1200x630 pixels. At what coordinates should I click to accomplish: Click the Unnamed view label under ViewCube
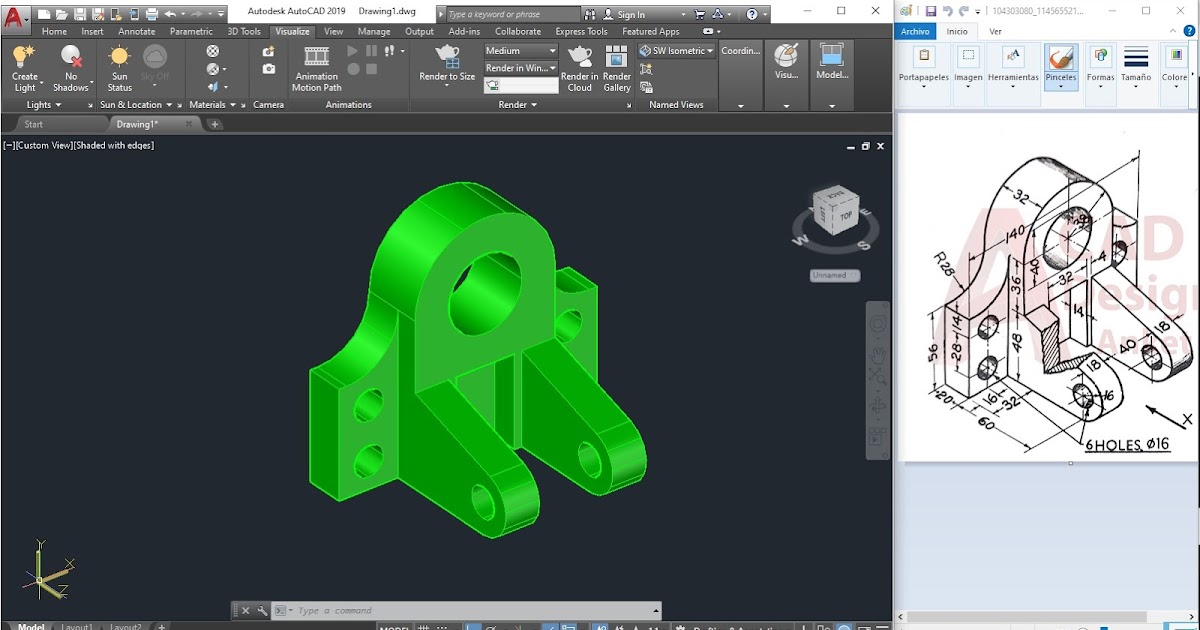tap(835, 275)
